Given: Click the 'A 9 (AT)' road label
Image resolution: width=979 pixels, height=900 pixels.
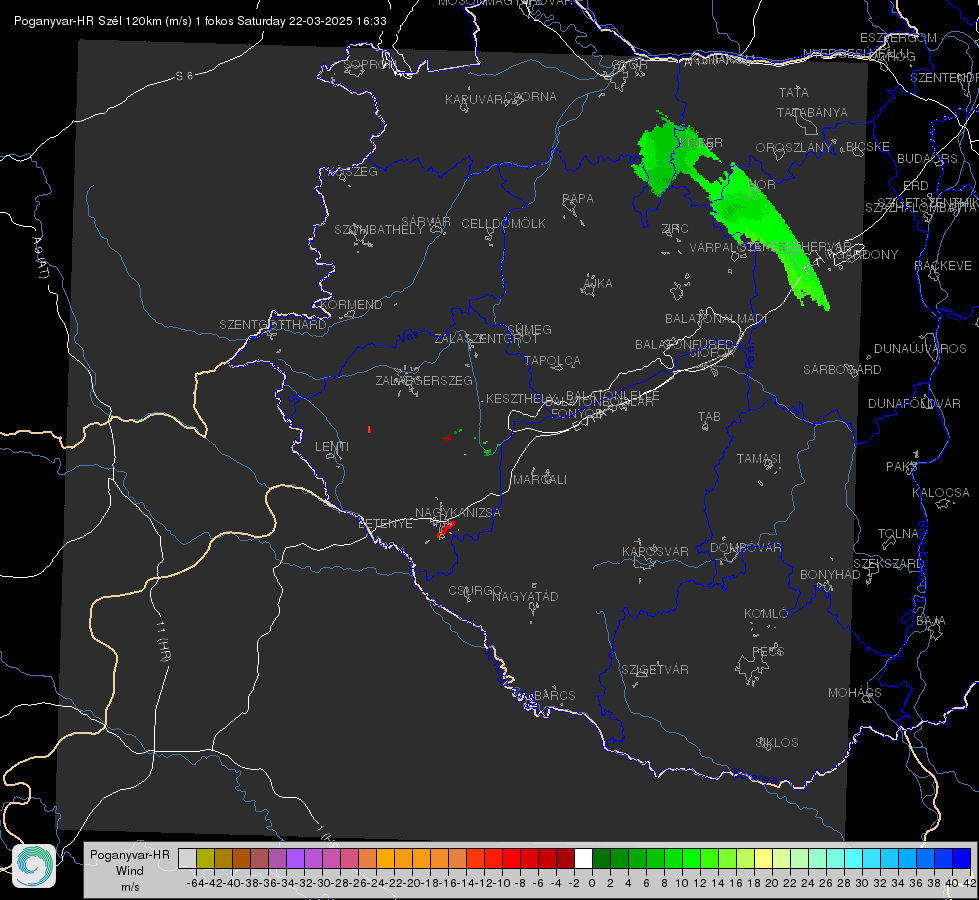Looking at the screenshot, I should [x=41, y=258].
